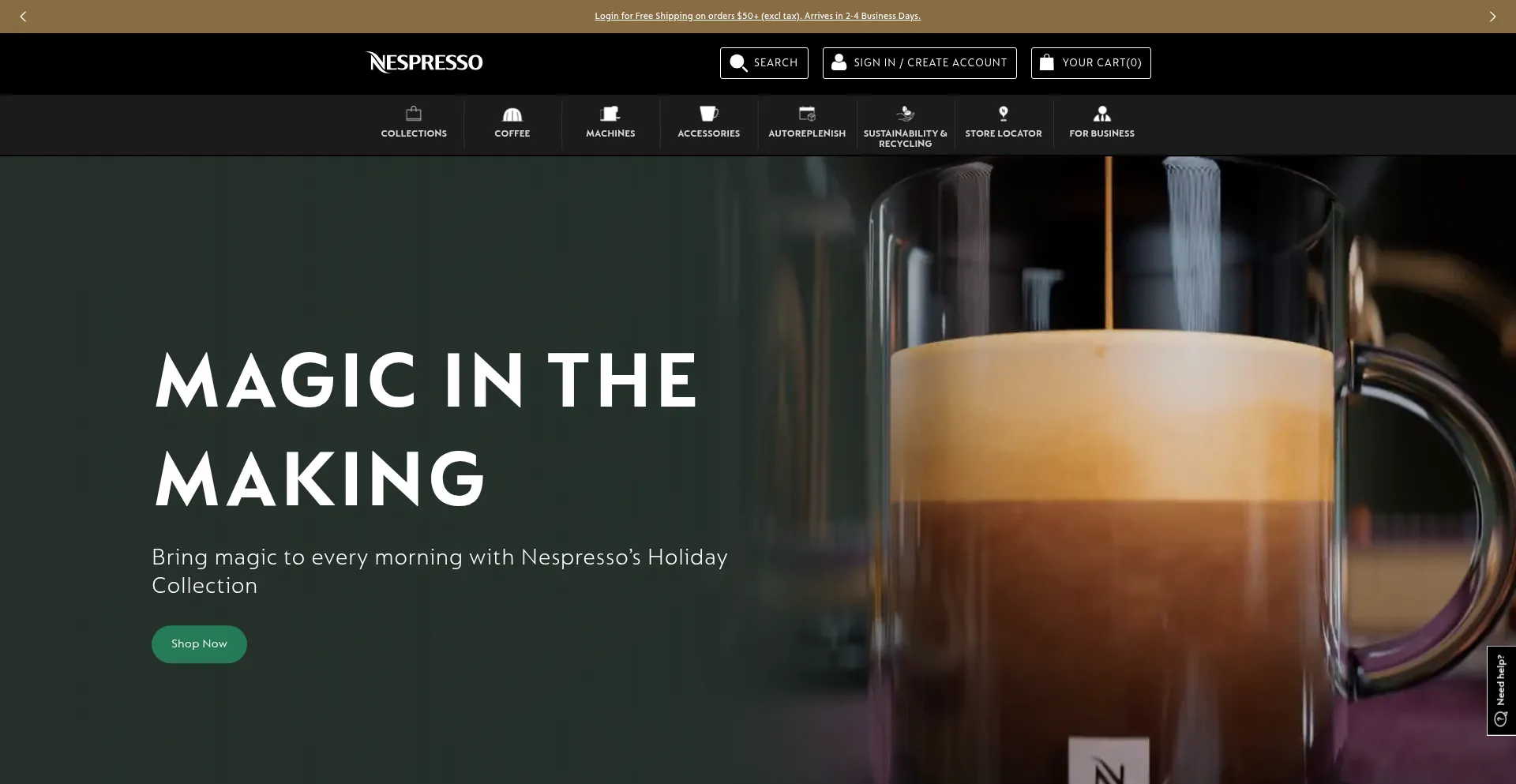Click the Nespresso logo
1516x784 pixels.
(x=424, y=62)
